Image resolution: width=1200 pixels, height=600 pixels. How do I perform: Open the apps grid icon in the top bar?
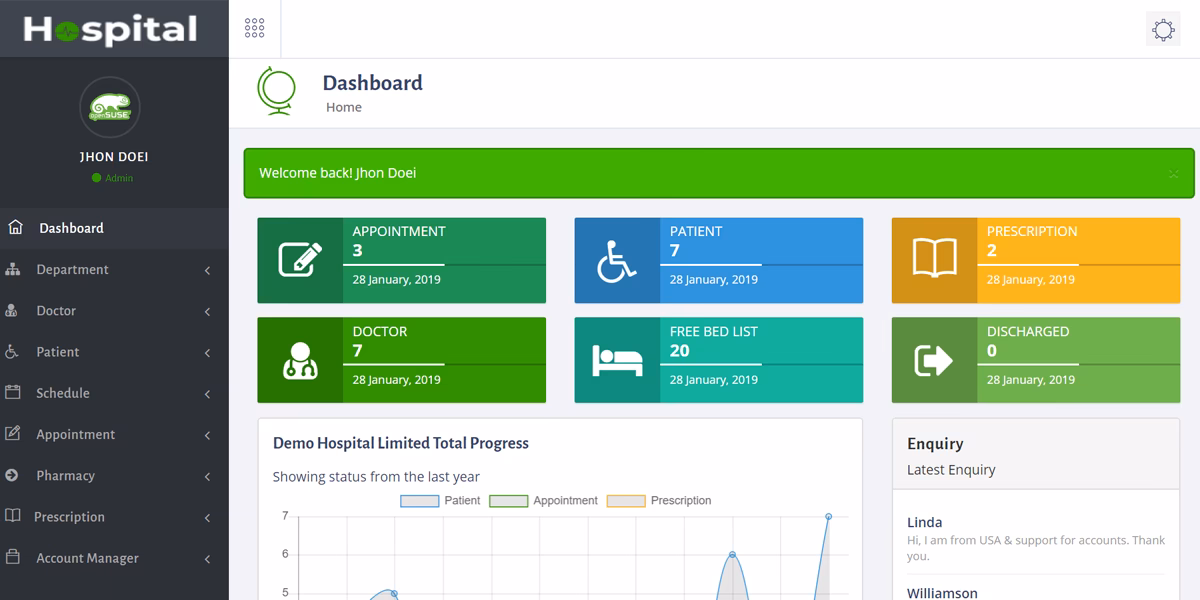click(x=254, y=28)
